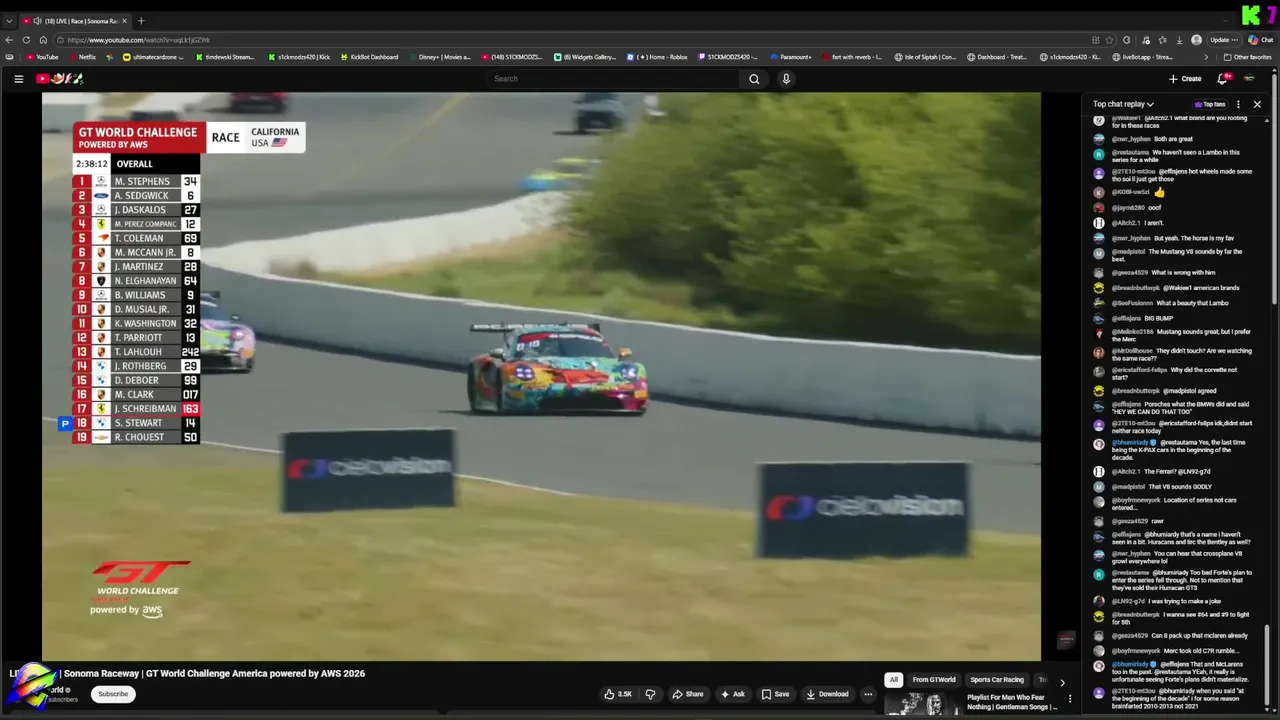Open the YouTube bookmark
The image size is (1280, 720).
[x=43, y=57]
